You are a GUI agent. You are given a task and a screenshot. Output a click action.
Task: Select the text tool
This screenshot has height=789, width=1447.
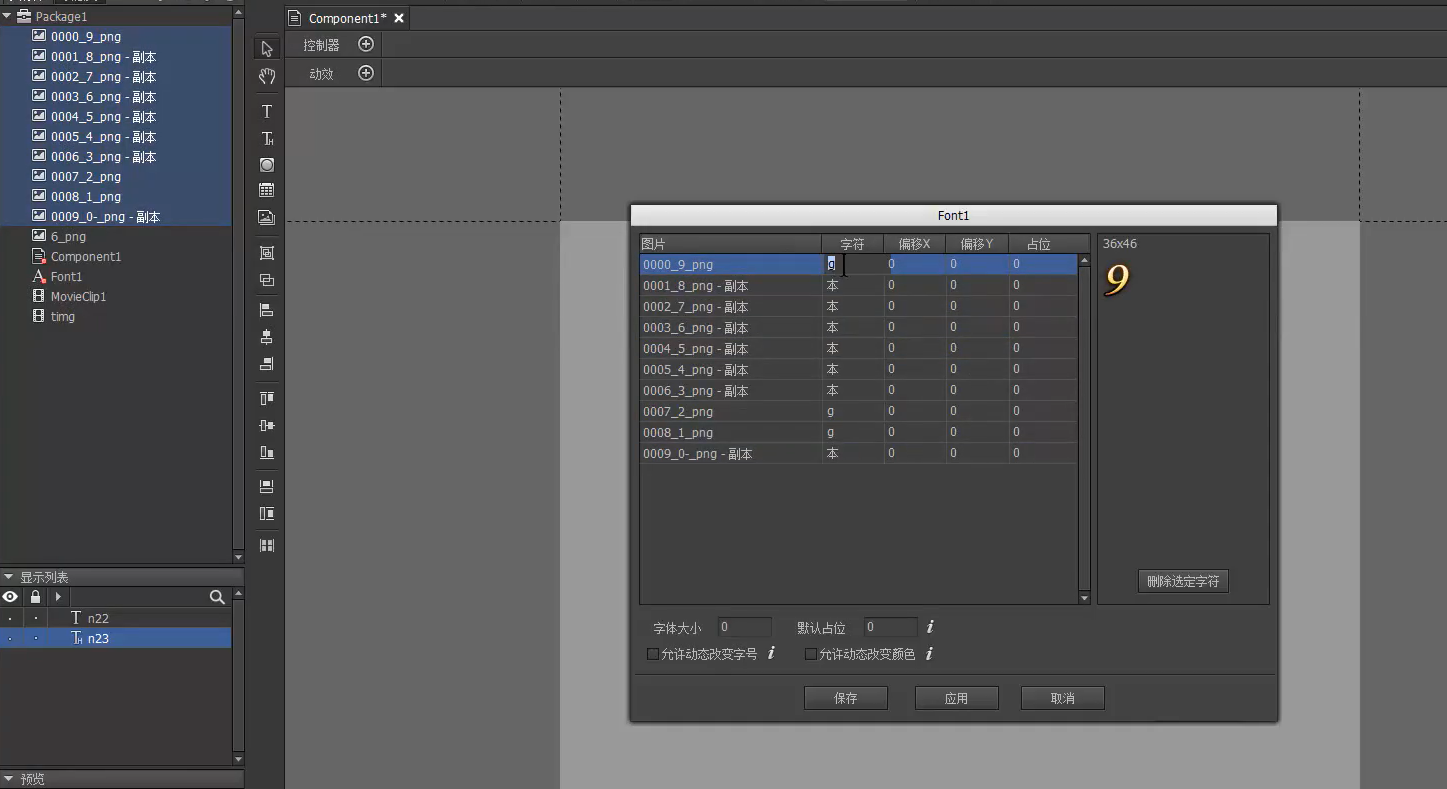[x=266, y=111]
